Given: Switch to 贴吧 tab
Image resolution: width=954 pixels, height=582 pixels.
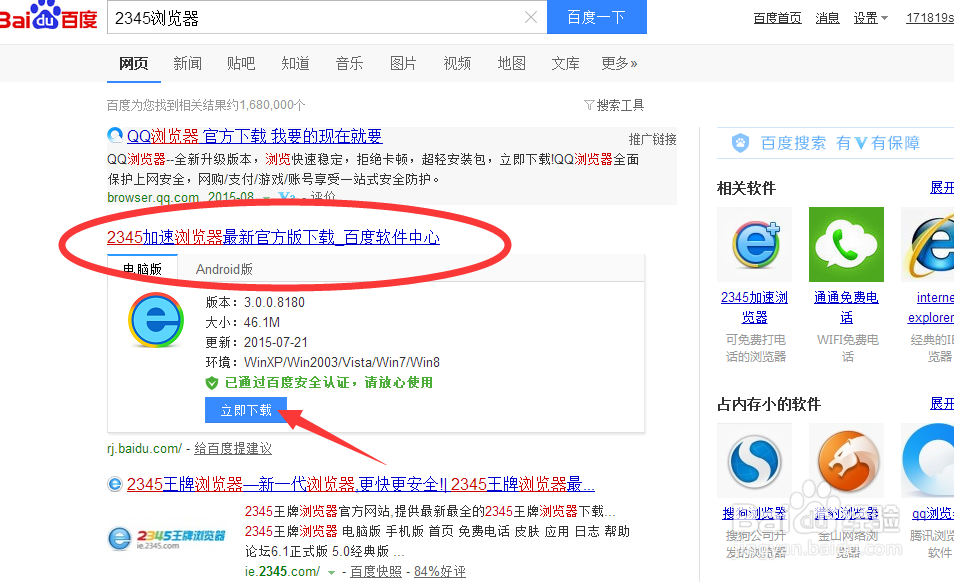Looking at the screenshot, I should tap(241, 63).
